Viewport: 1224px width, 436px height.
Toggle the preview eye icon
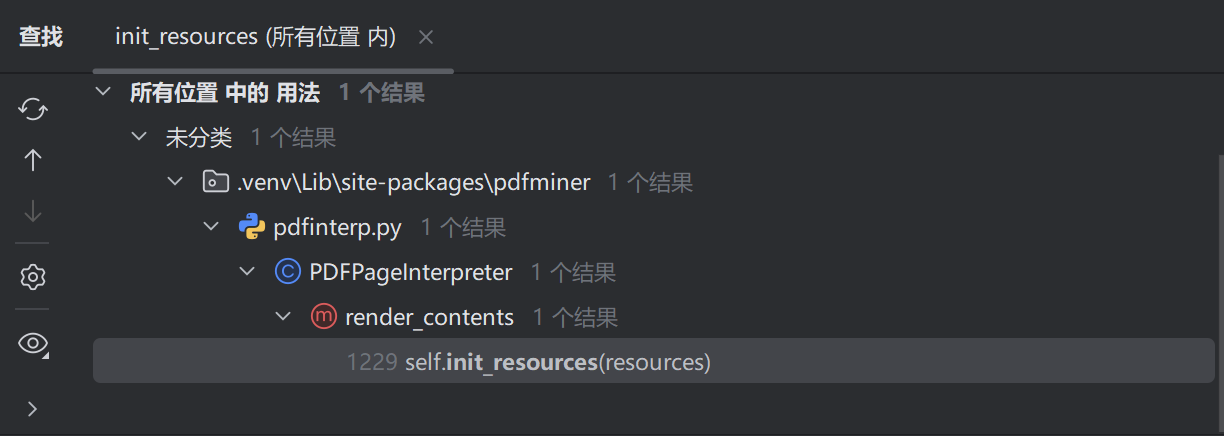click(x=33, y=344)
